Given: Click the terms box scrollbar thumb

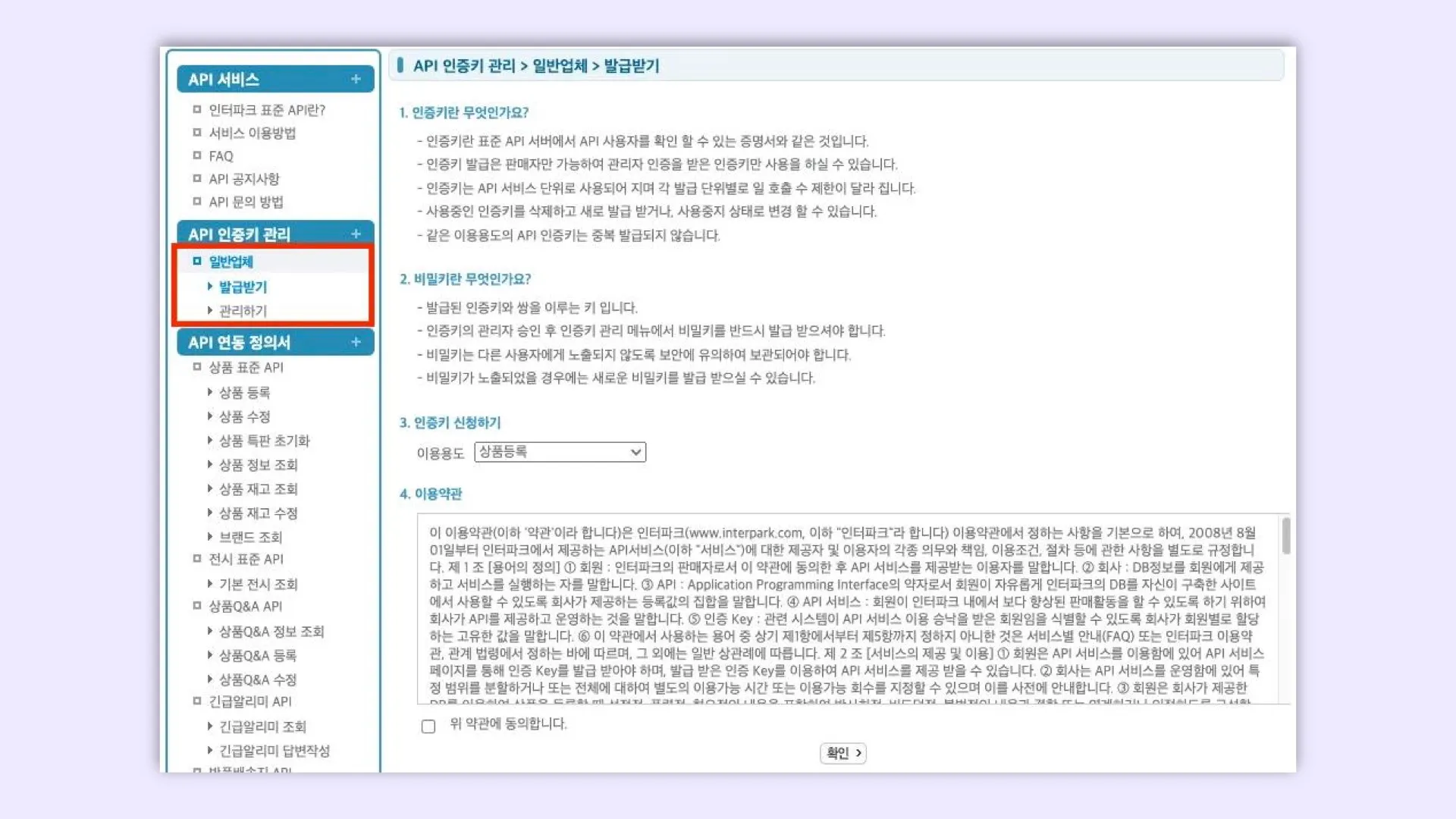Looking at the screenshot, I should (1285, 535).
